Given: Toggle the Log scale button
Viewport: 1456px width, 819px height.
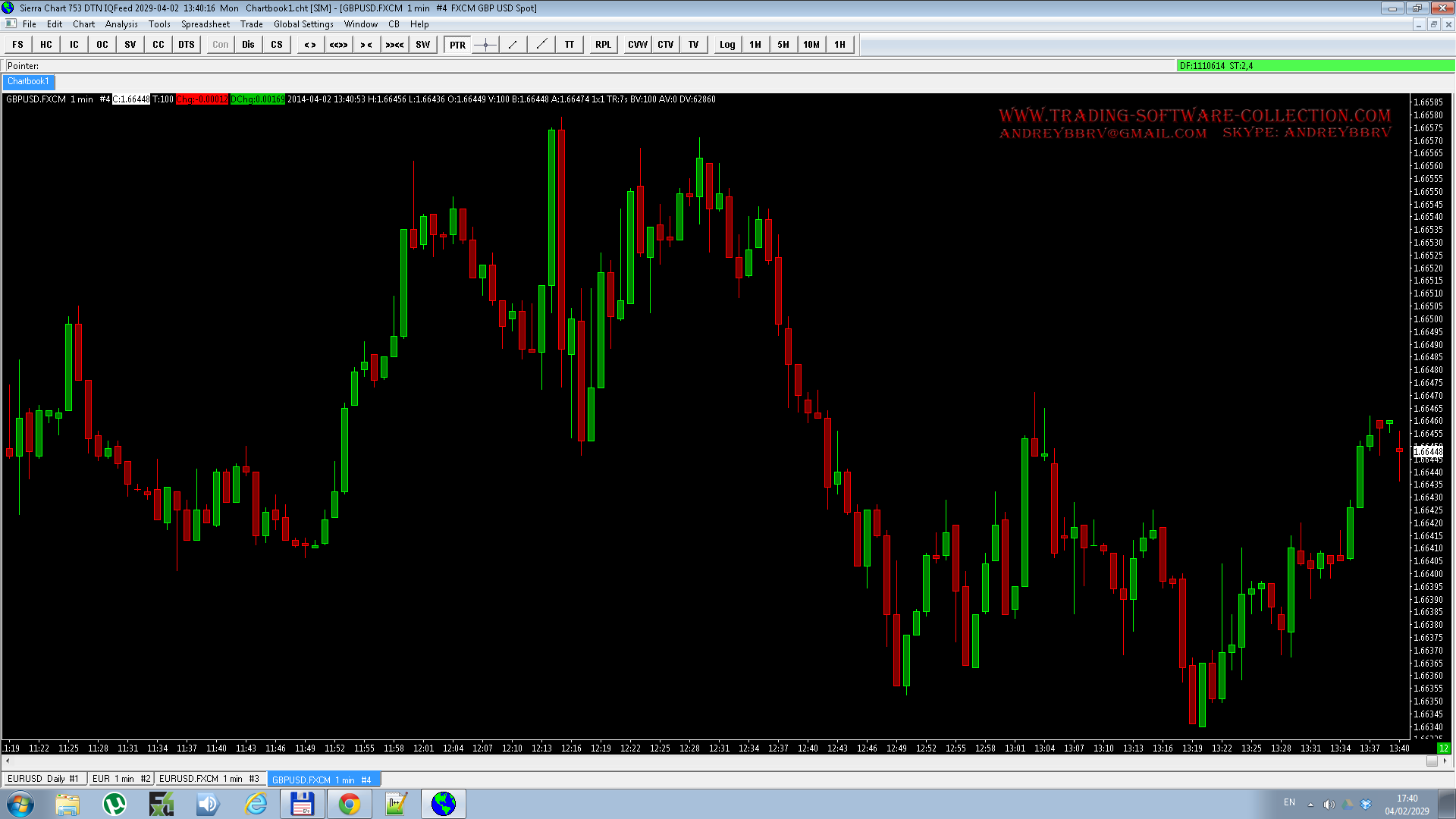Looking at the screenshot, I should (727, 45).
